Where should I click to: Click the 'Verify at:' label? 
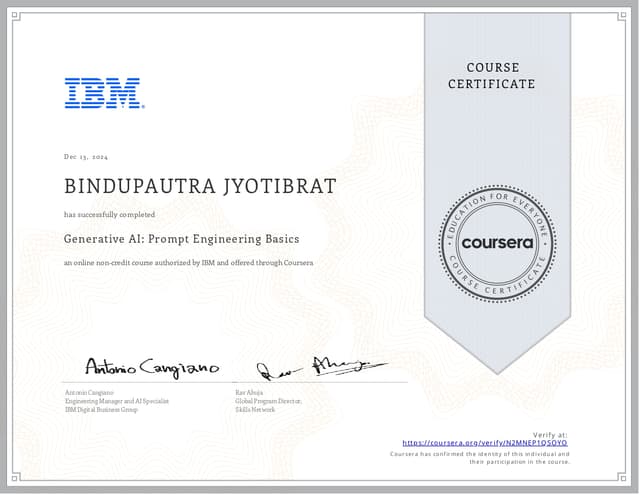click(550, 434)
